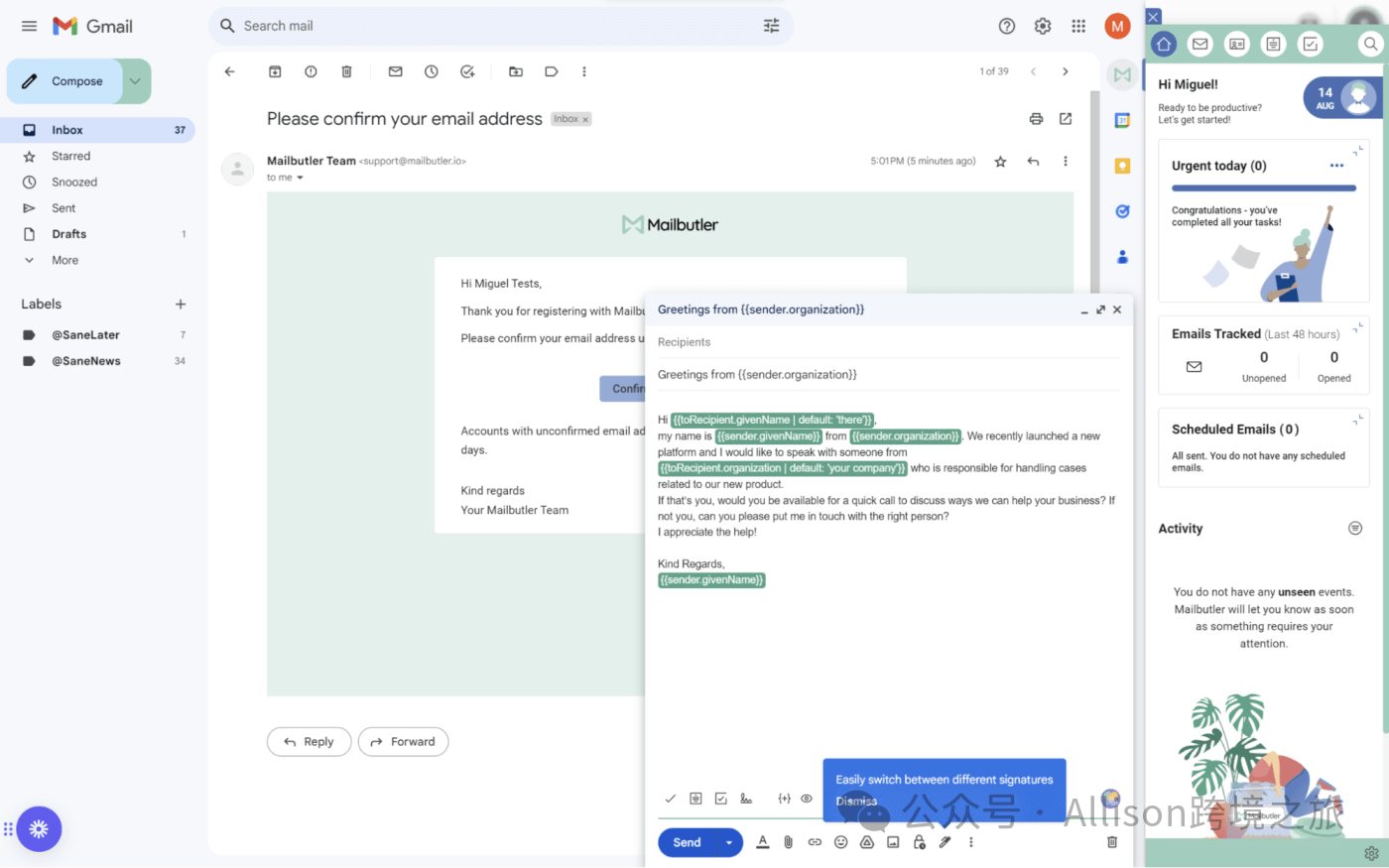Expand the More section in Gmail sidebar
The image size is (1389, 868).
point(64,260)
